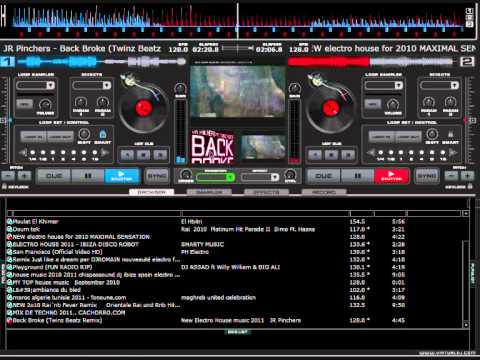Raise deck 2 pitch with the plus button
The height and width of the screenshot is (360, 480).
(x=467, y=176)
